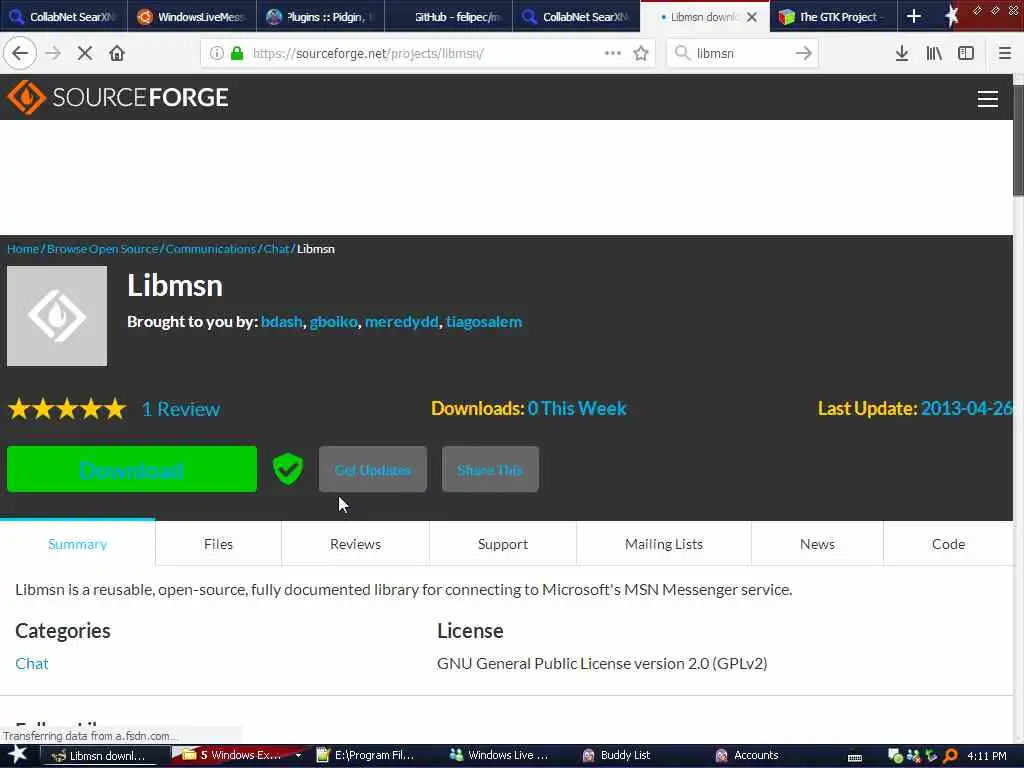Viewport: 1024px width, 768px height.
Task: Select the Support tab
Action: coord(503,544)
